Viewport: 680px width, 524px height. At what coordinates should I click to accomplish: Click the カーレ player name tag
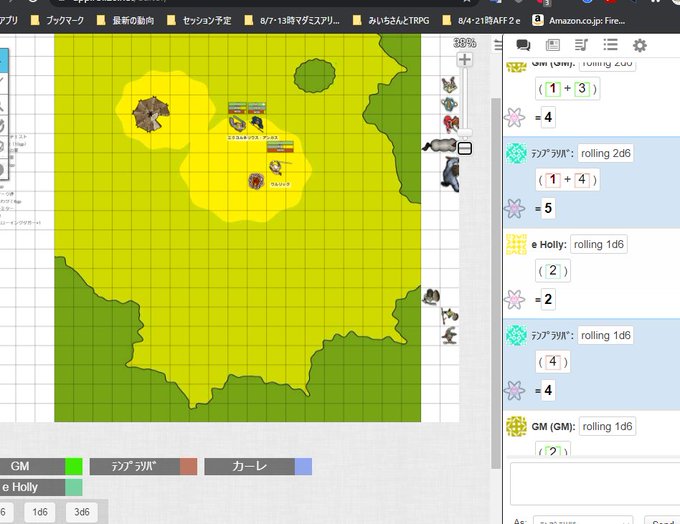[249, 466]
